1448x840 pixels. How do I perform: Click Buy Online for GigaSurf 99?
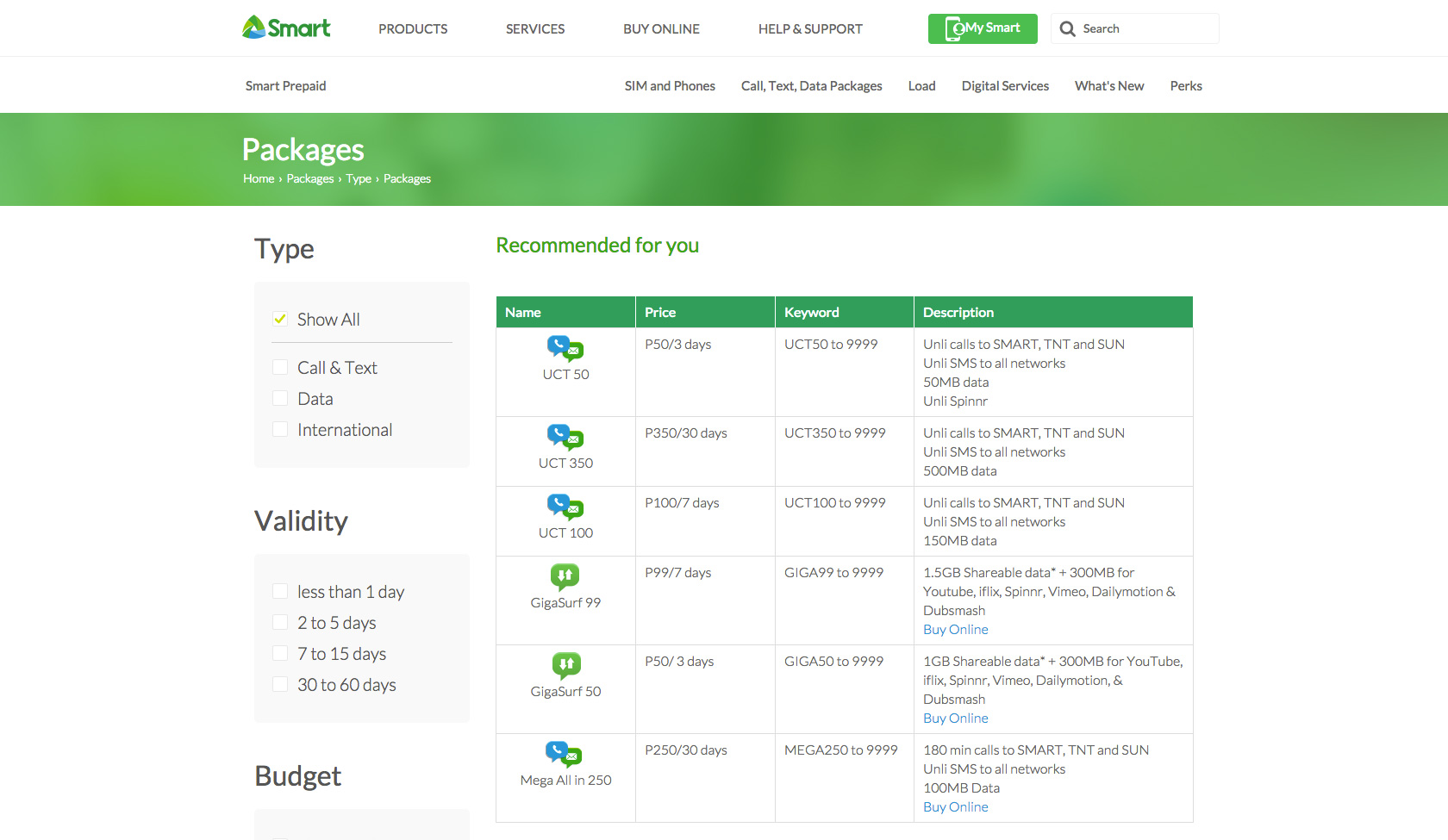pos(955,629)
